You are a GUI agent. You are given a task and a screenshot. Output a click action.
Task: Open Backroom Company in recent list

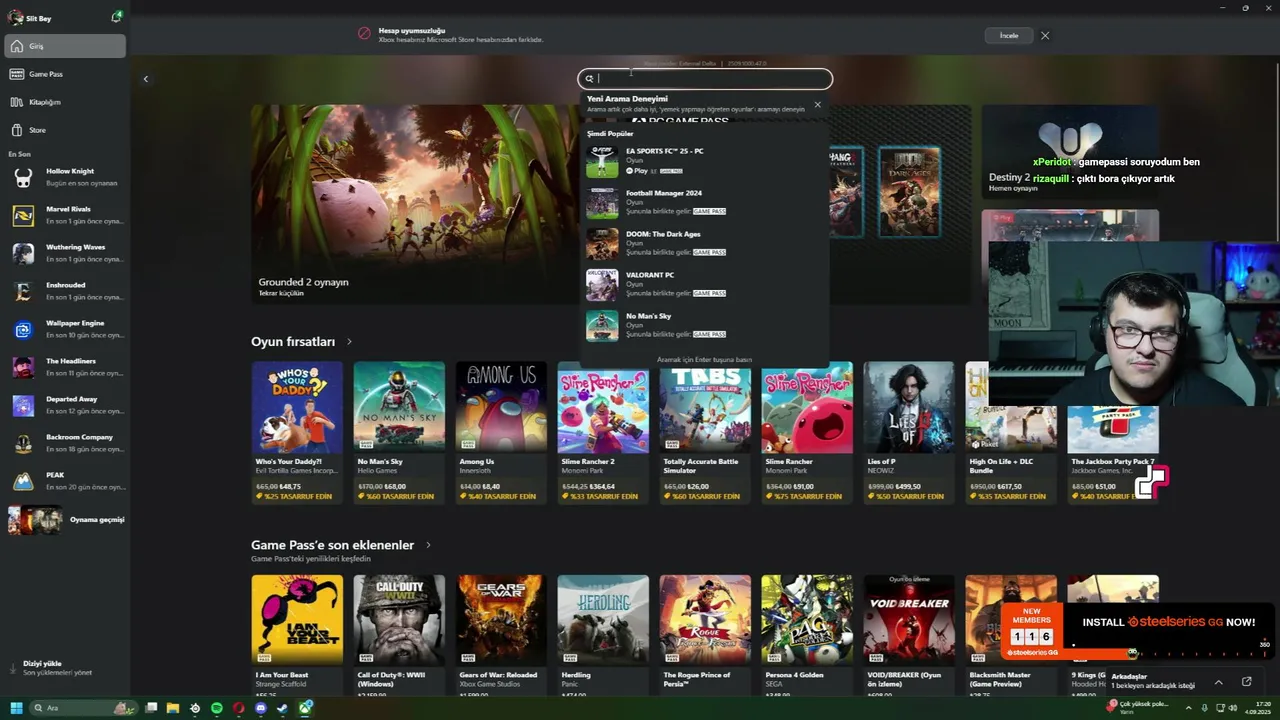pos(65,443)
